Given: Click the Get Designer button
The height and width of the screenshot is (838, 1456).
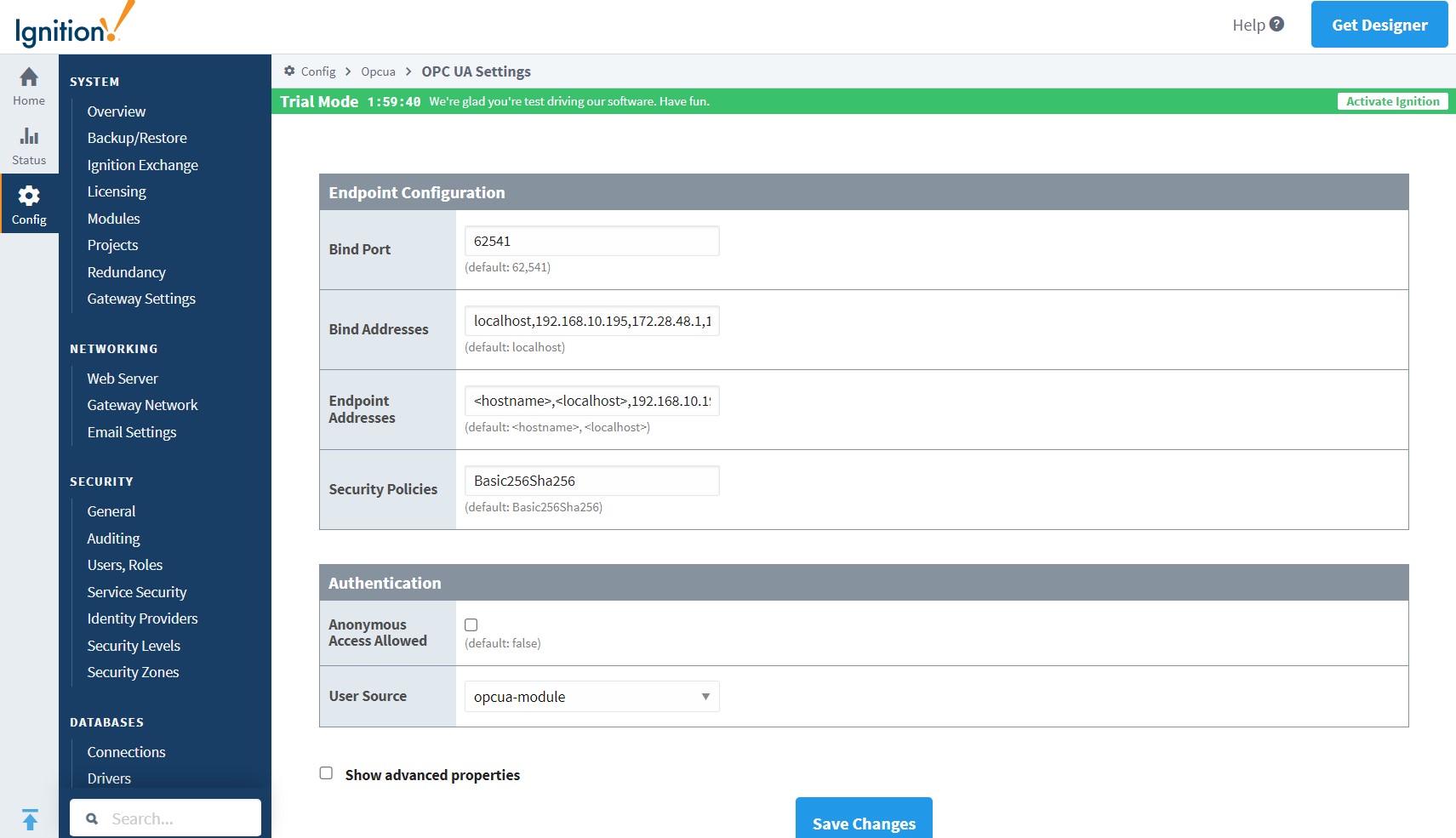Looking at the screenshot, I should [1379, 25].
